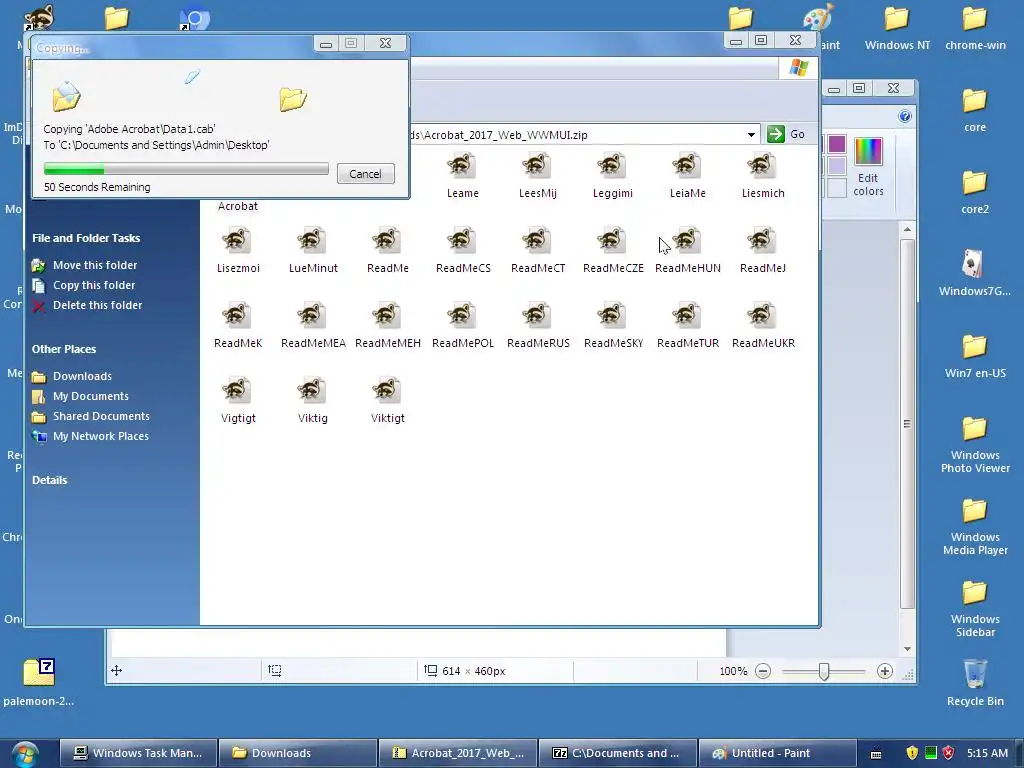Click the LueMinut file icon
The image size is (1024, 768).
point(313,241)
